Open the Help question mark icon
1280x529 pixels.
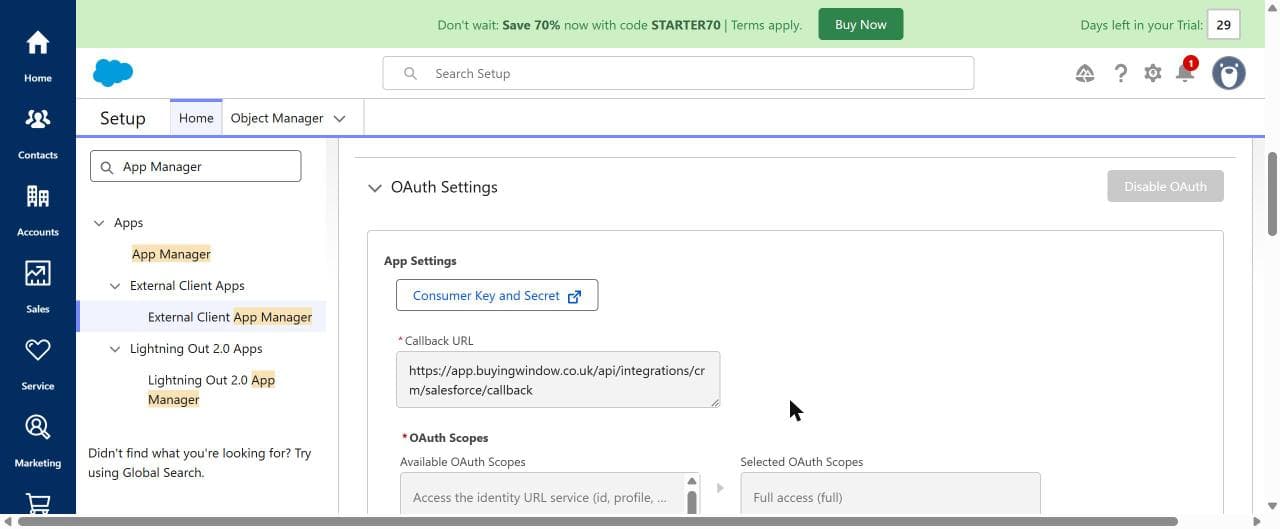[x=1120, y=73]
